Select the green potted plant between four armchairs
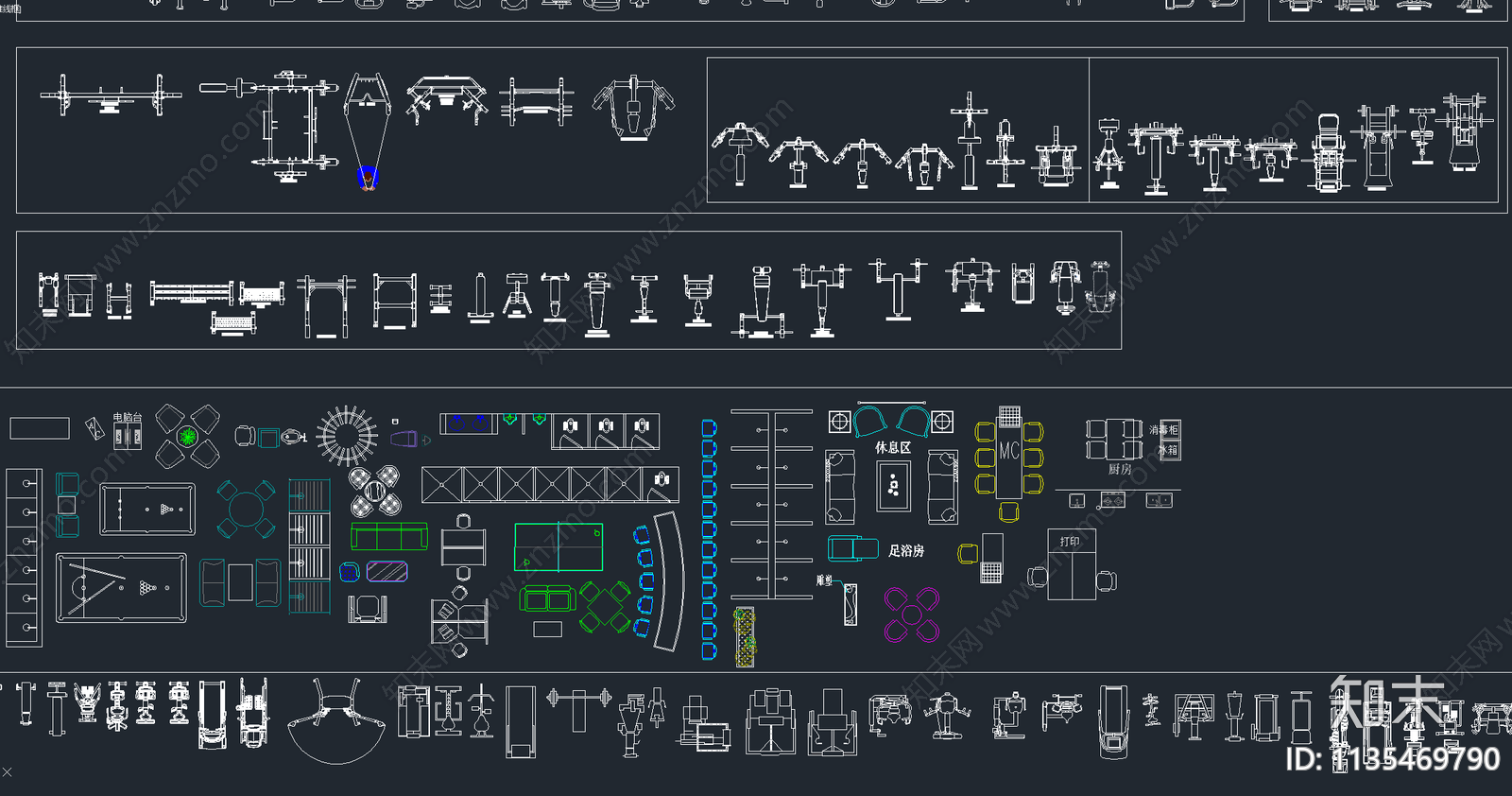The height and width of the screenshot is (796, 1512). tap(187, 437)
